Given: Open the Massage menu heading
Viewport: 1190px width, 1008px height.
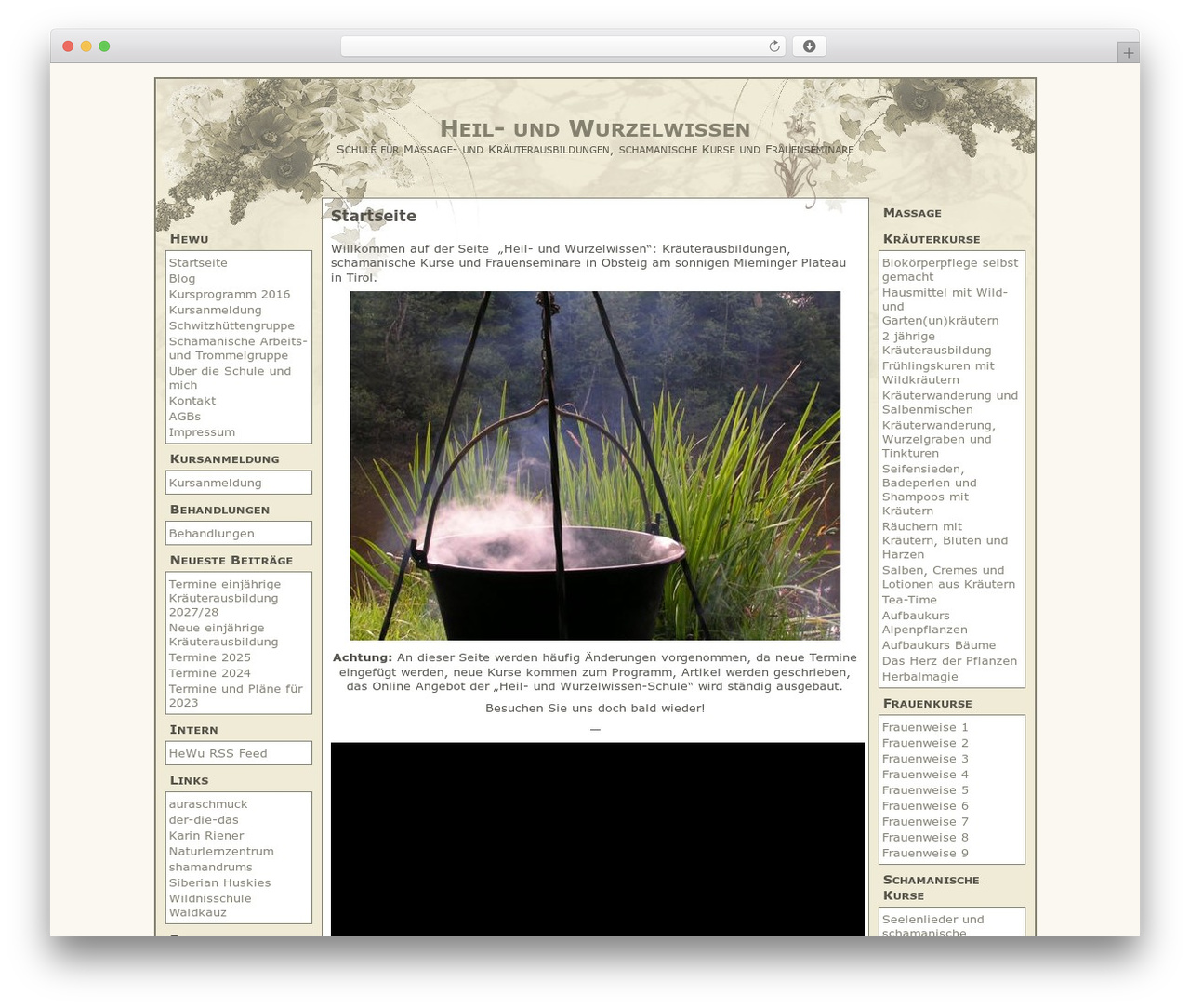Looking at the screenshot, I should click(912, 213).
